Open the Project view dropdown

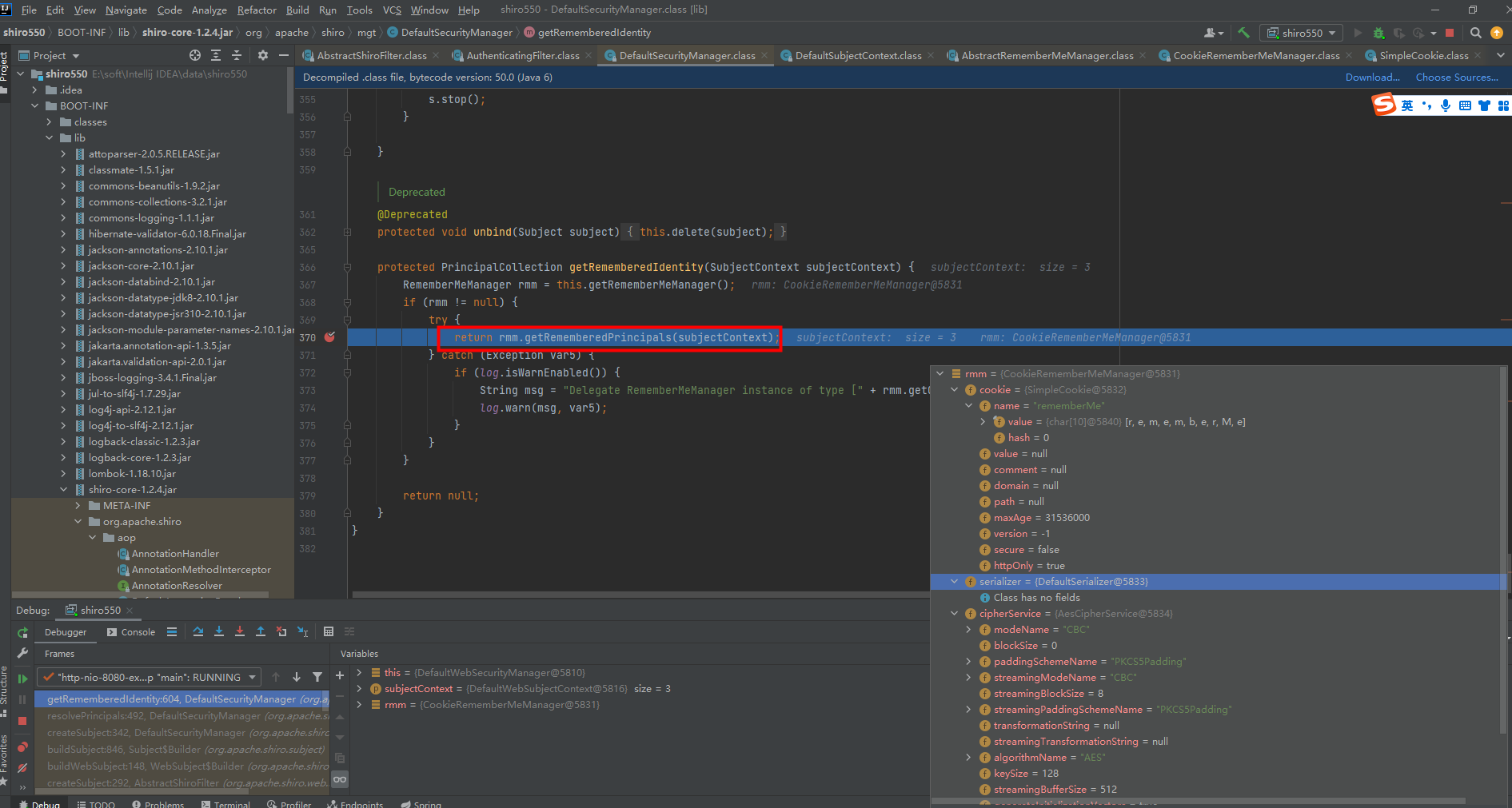(50, 55)
